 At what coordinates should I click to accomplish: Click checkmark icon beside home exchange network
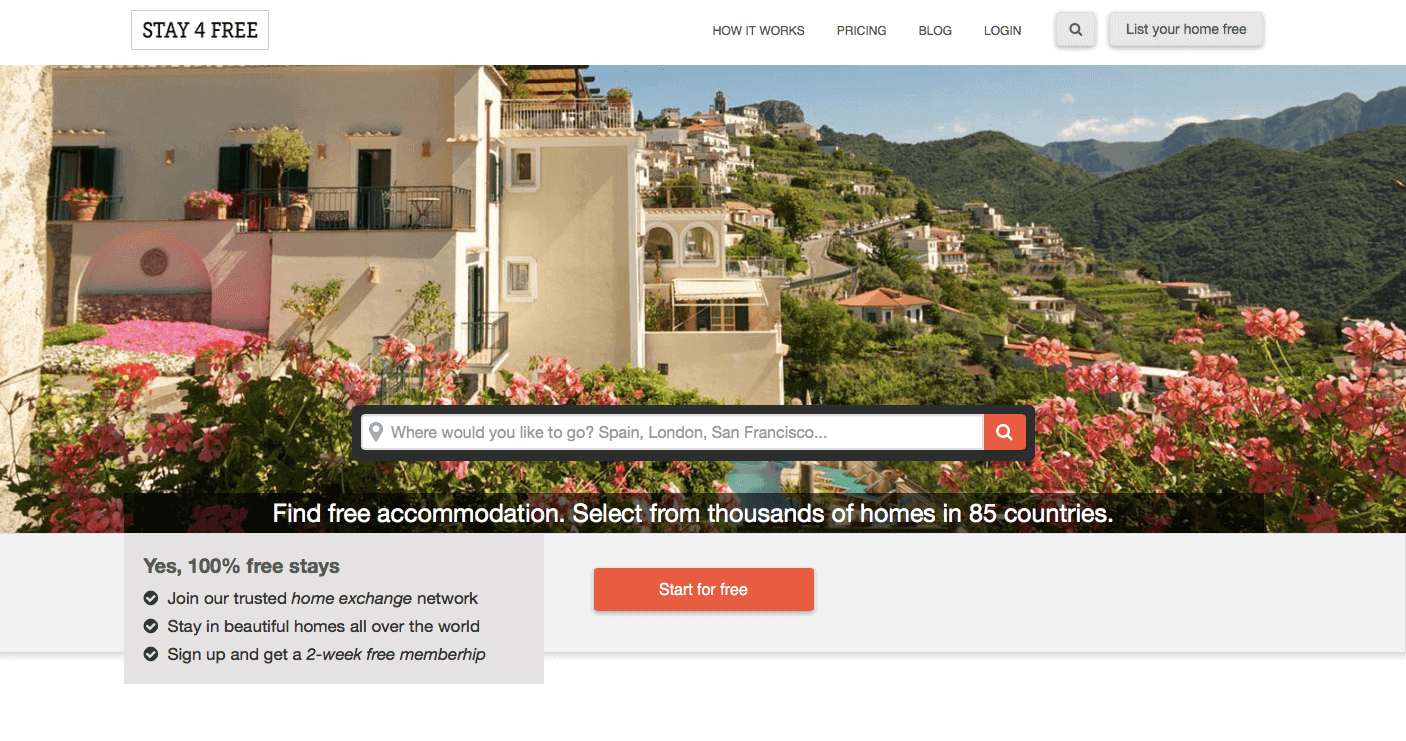coord(151,598)
